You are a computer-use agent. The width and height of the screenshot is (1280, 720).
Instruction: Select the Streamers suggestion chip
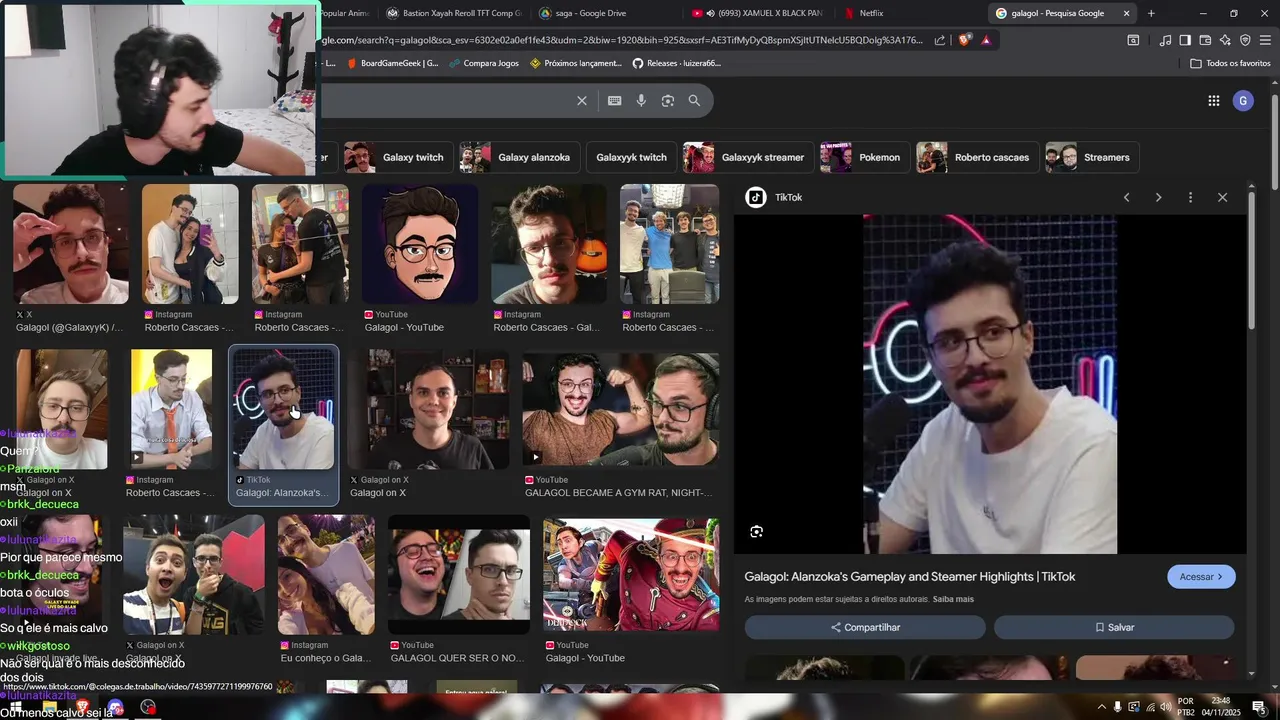(1091, 158)
